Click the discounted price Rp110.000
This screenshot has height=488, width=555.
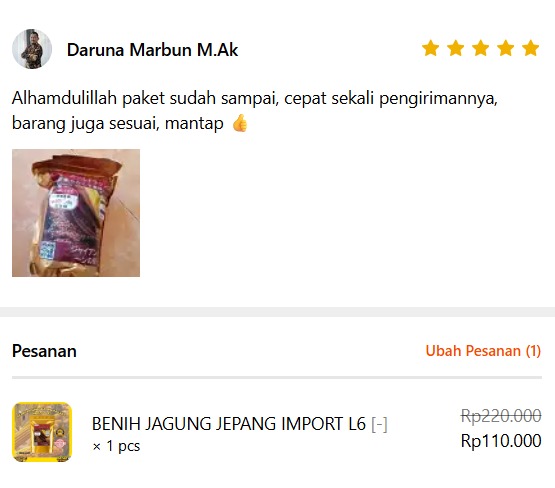point(501,441)
